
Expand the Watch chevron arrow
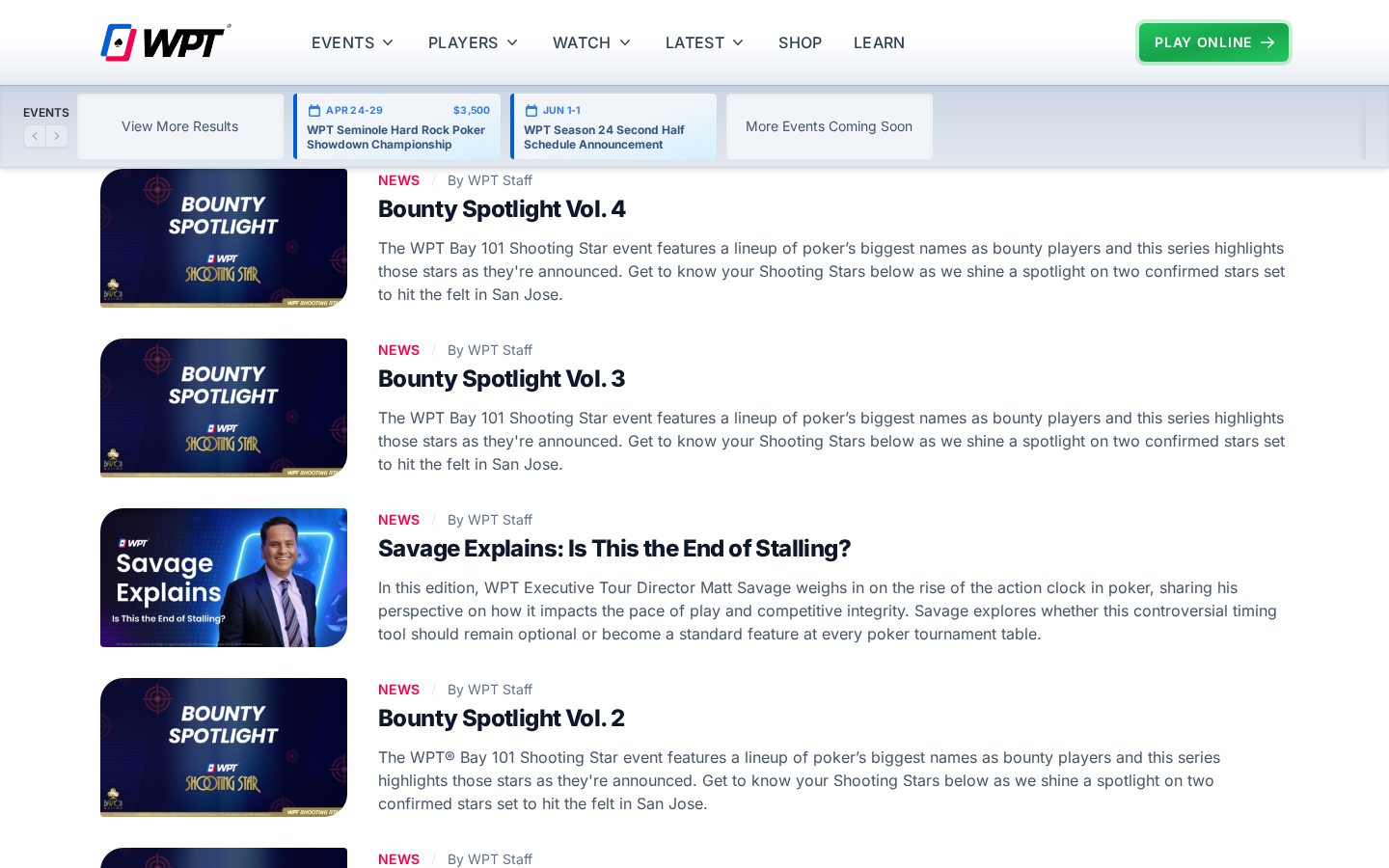(625, 42)
